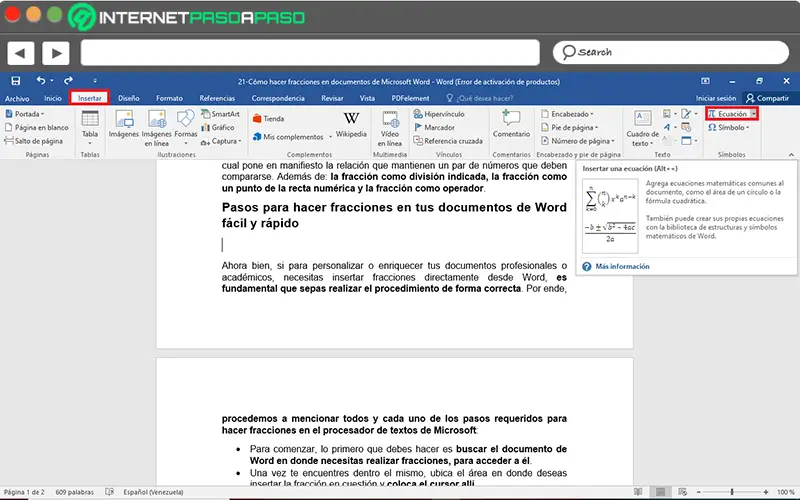Open the Diseño tab
The height and width of the screenshot is (500, 800).
(x=129, y=98)
